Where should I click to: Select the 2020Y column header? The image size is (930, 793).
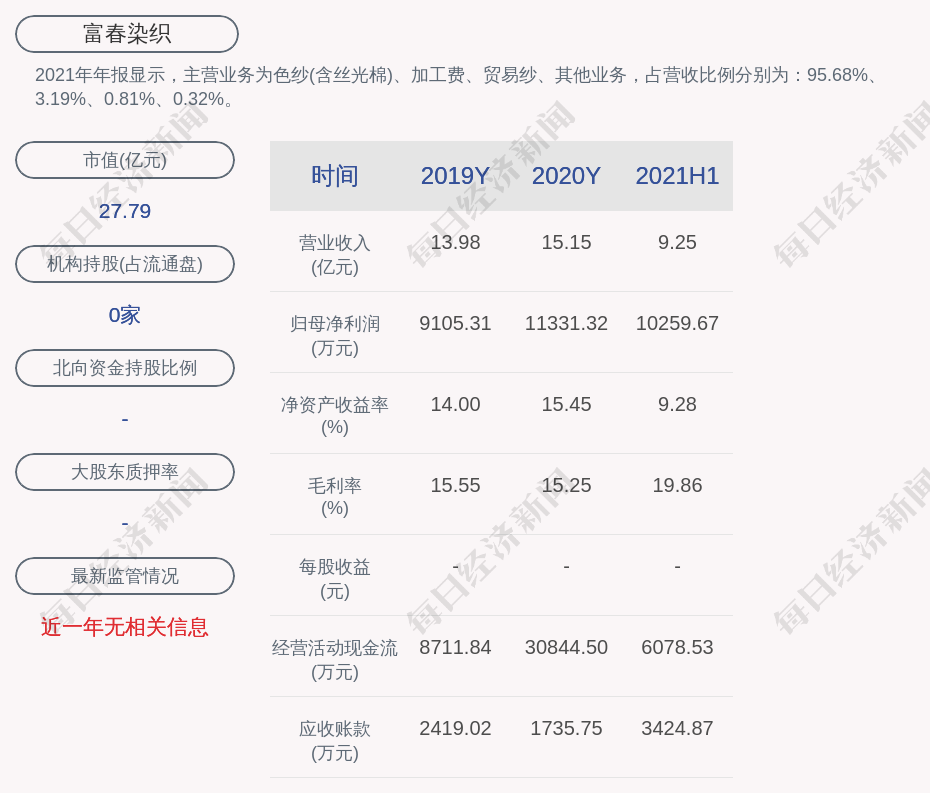tap(566, 176)
